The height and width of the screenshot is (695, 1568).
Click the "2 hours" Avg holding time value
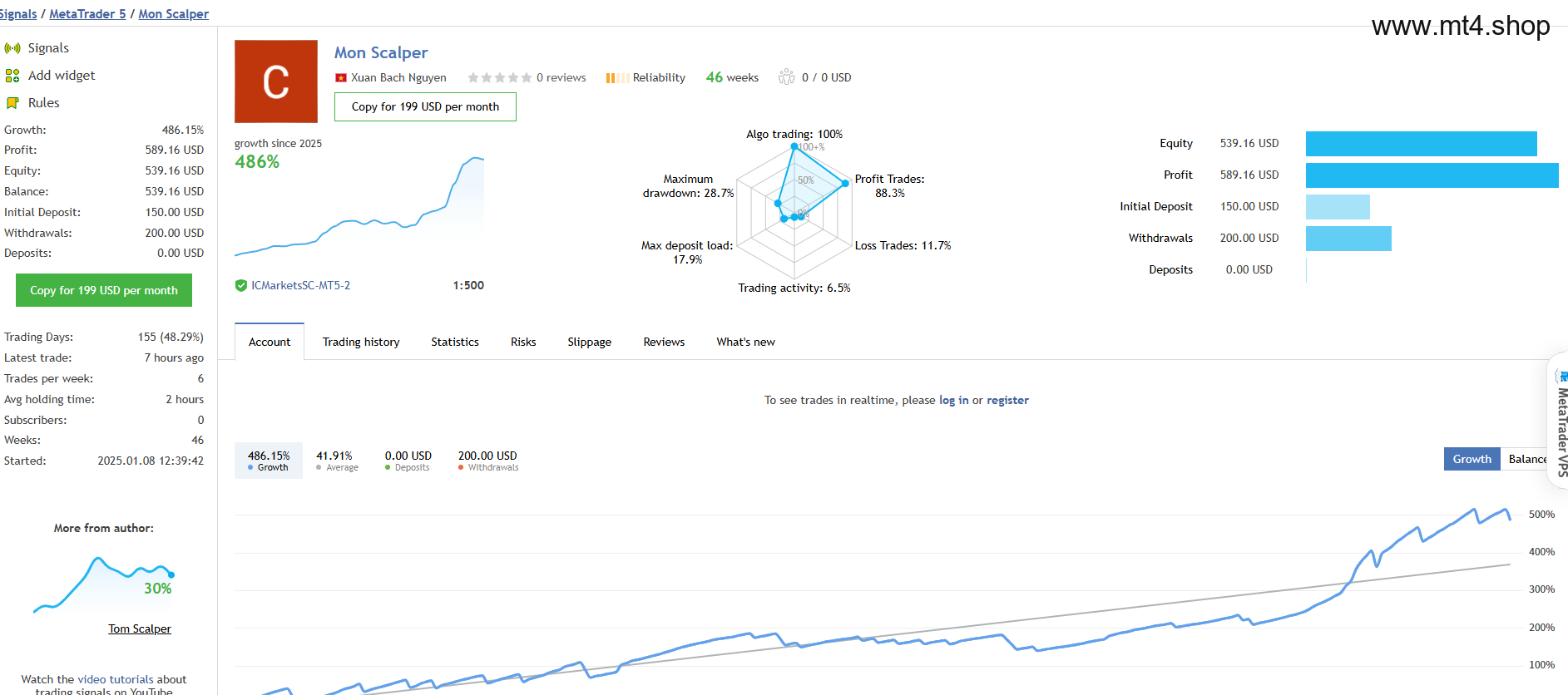tap(185, 399)
